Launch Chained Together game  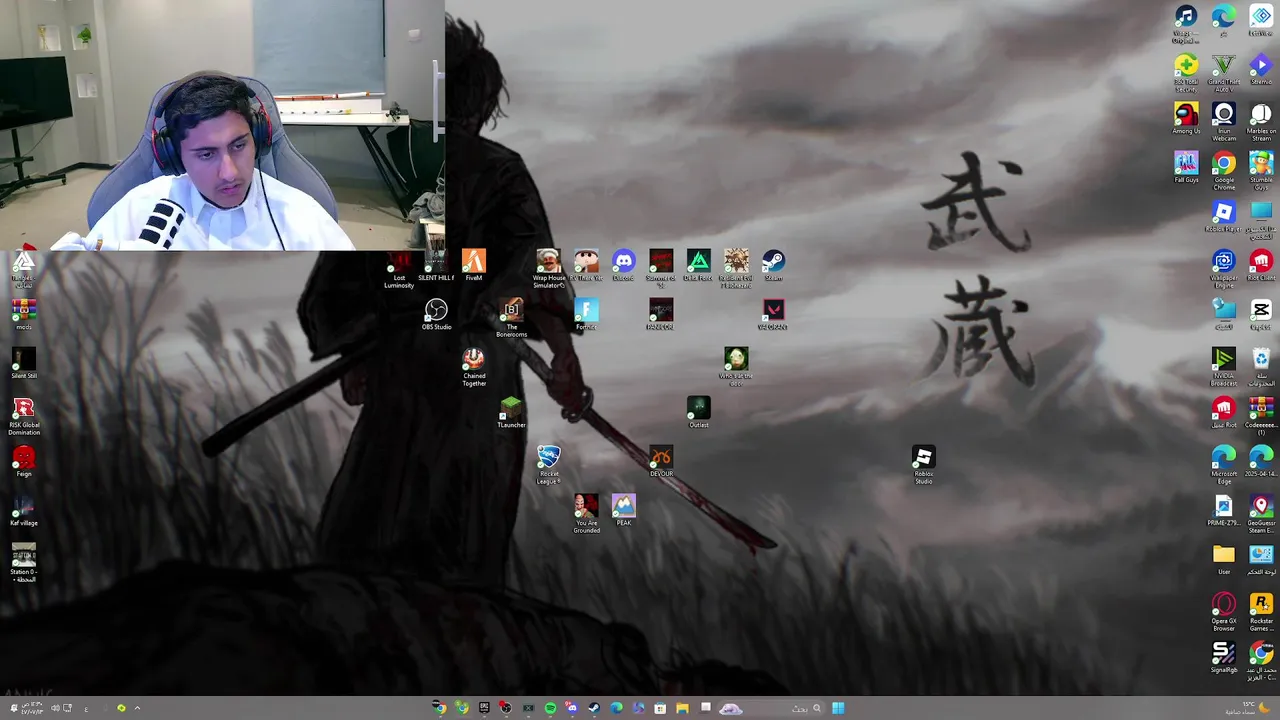(474, 367)
